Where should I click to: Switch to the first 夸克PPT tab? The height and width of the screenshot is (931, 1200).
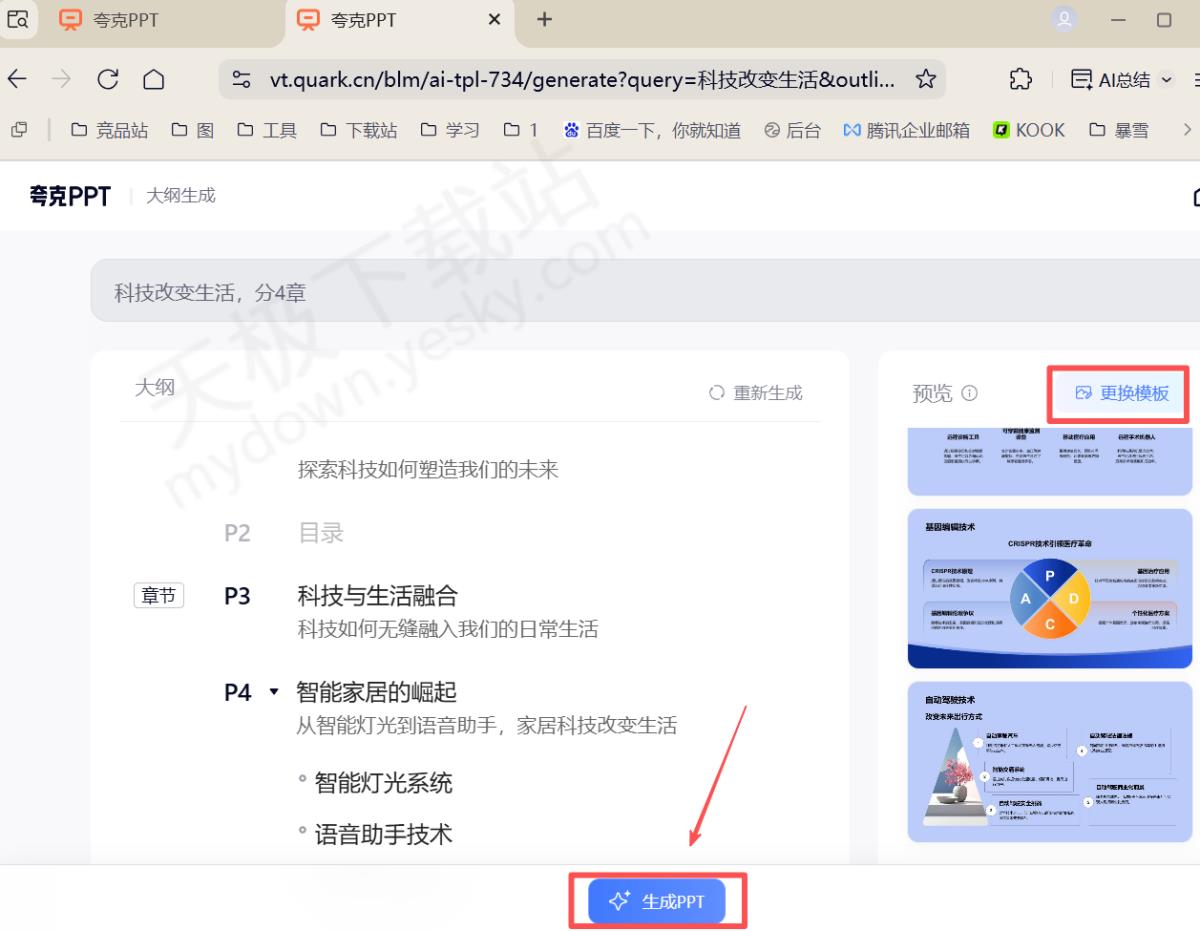(125, 20)
